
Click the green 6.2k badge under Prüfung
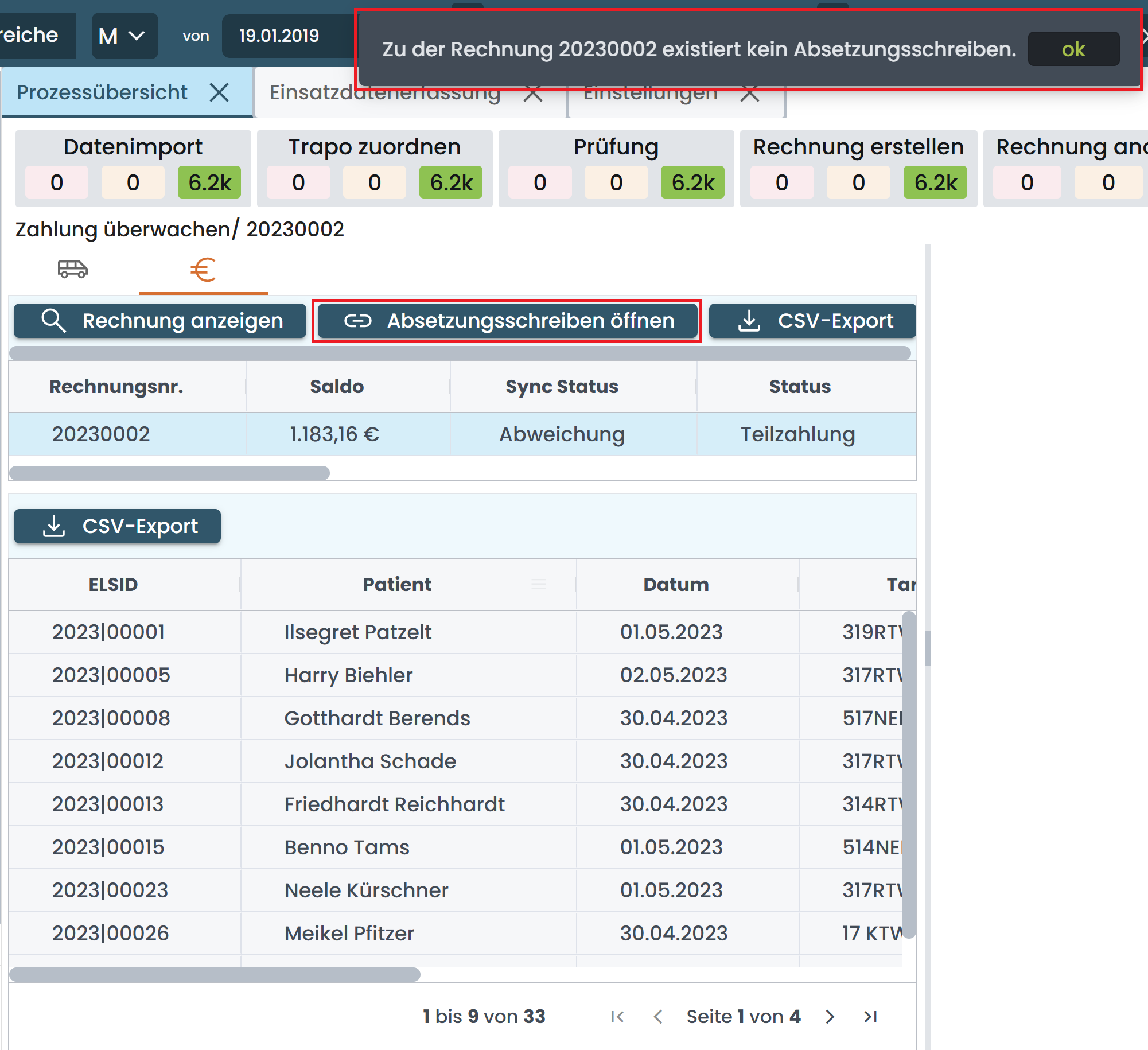click(x=692, y=182)
